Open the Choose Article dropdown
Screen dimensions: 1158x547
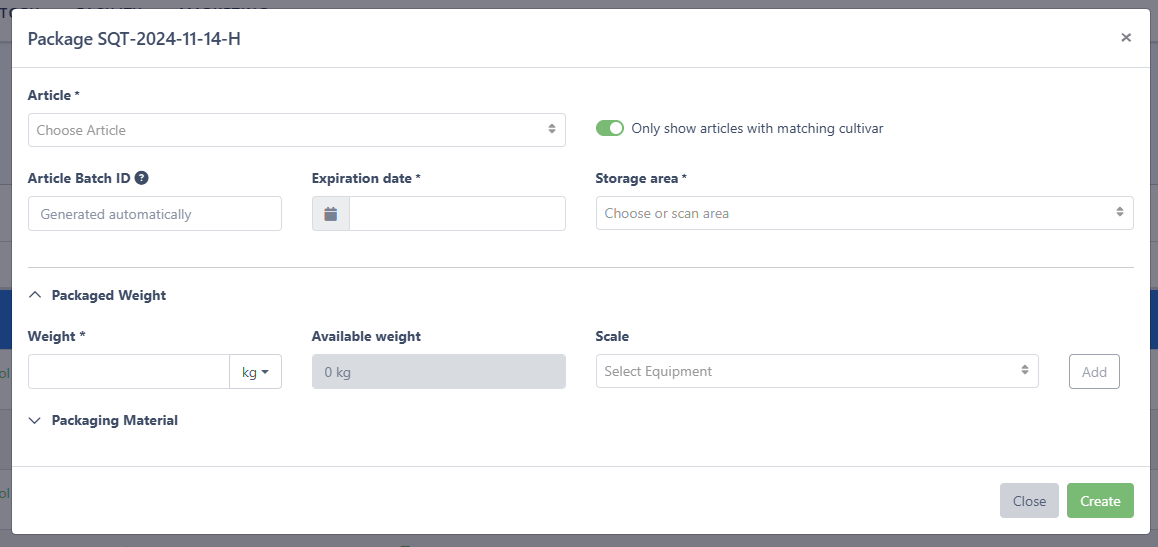coord(296,130)
